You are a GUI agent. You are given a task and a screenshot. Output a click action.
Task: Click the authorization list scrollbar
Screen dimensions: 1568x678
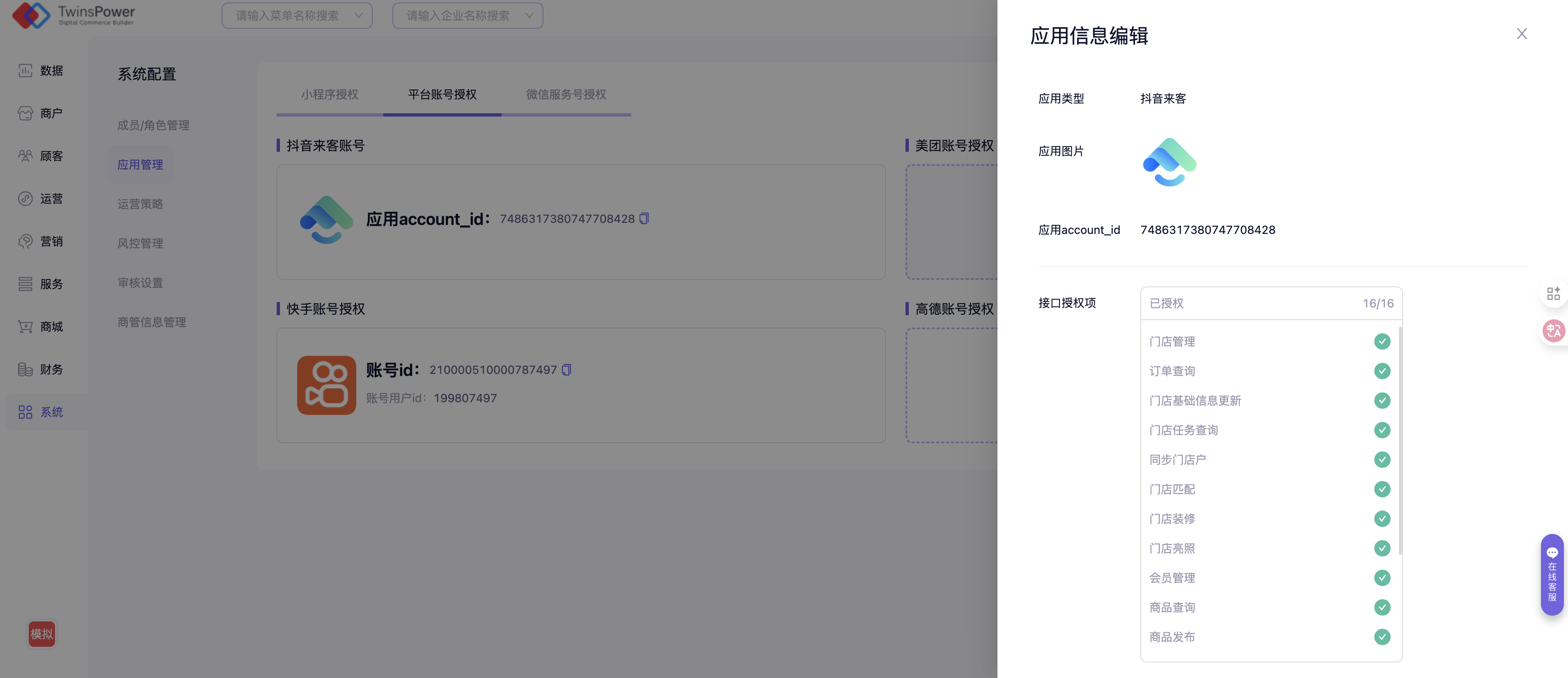[x=1400, y=441]
